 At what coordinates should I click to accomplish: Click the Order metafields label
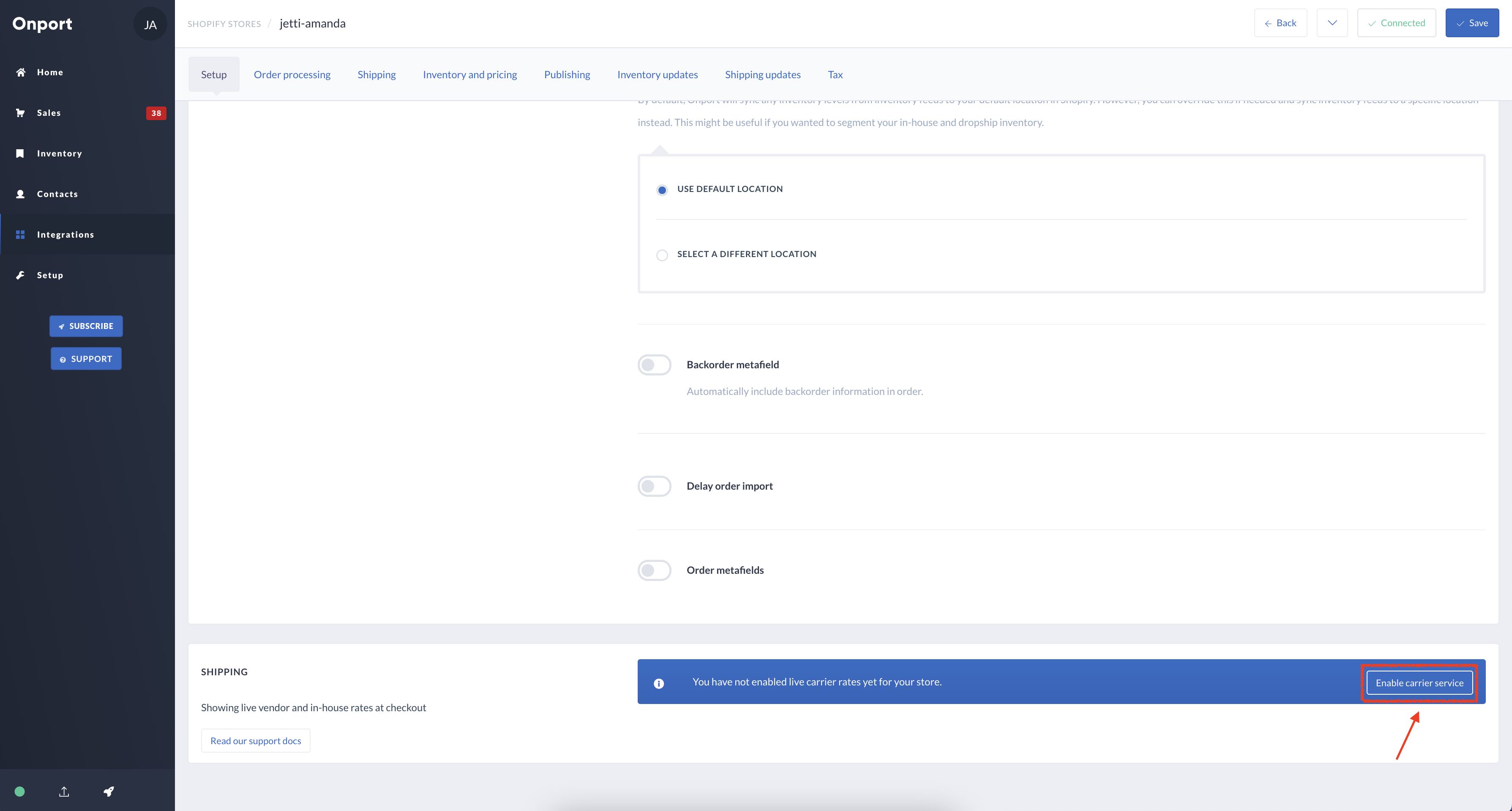coord(725,570)
